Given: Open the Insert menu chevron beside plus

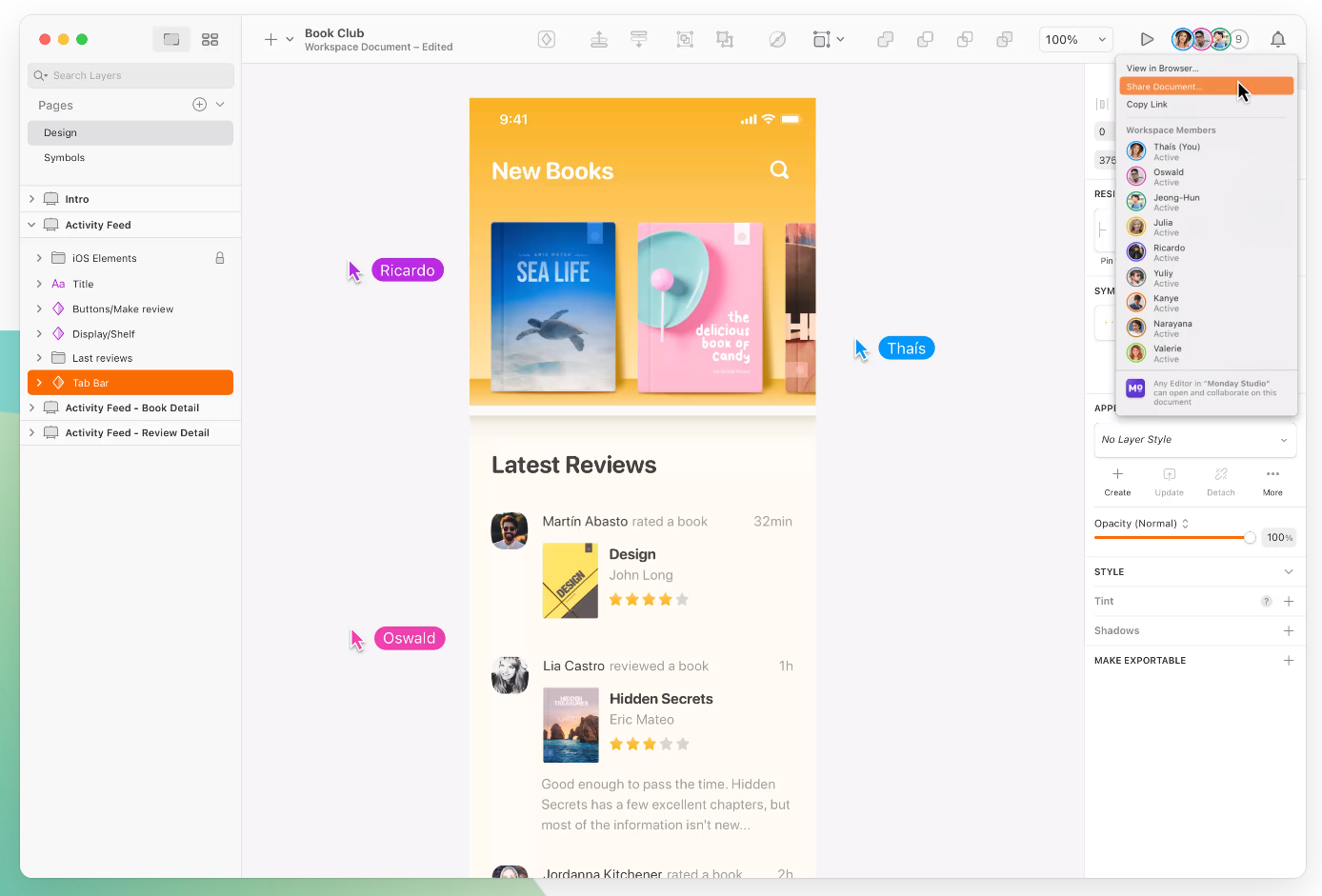Looking at the screenshot, I should point(290,40).
